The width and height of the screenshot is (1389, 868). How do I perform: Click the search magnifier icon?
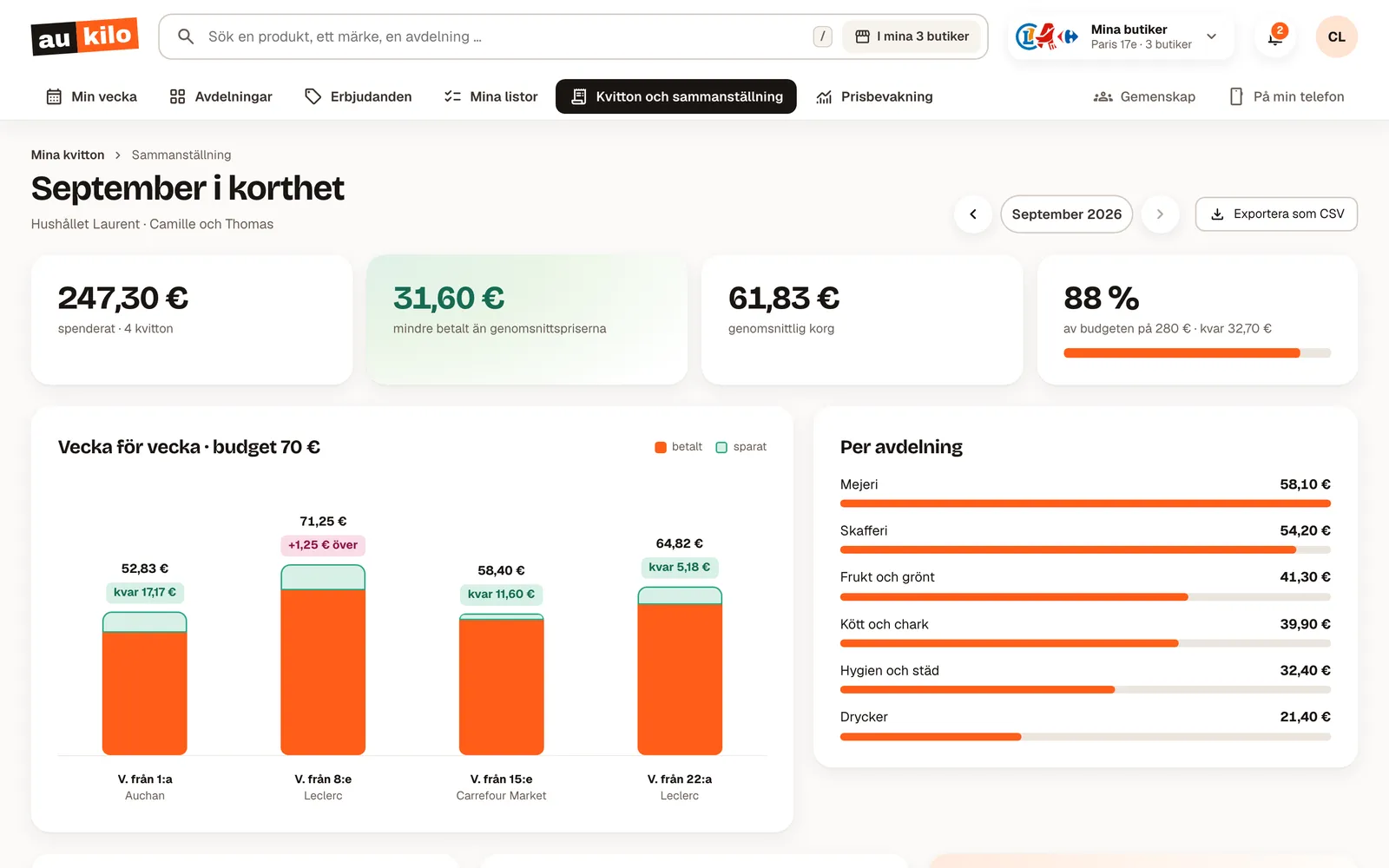(185, 36)
